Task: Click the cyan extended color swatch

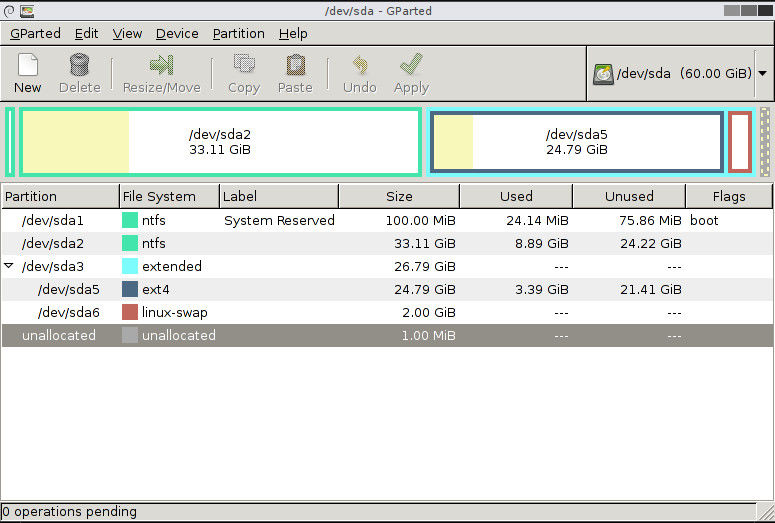Action: [x=129, y=266]
